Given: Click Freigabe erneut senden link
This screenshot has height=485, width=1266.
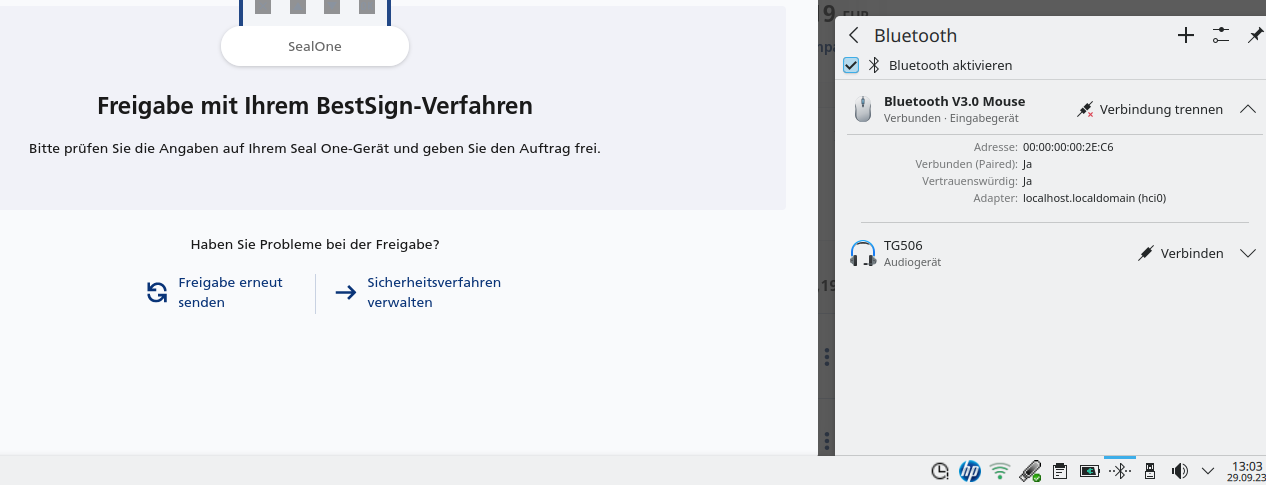Looking at the screenshot, I should [230, 292].
